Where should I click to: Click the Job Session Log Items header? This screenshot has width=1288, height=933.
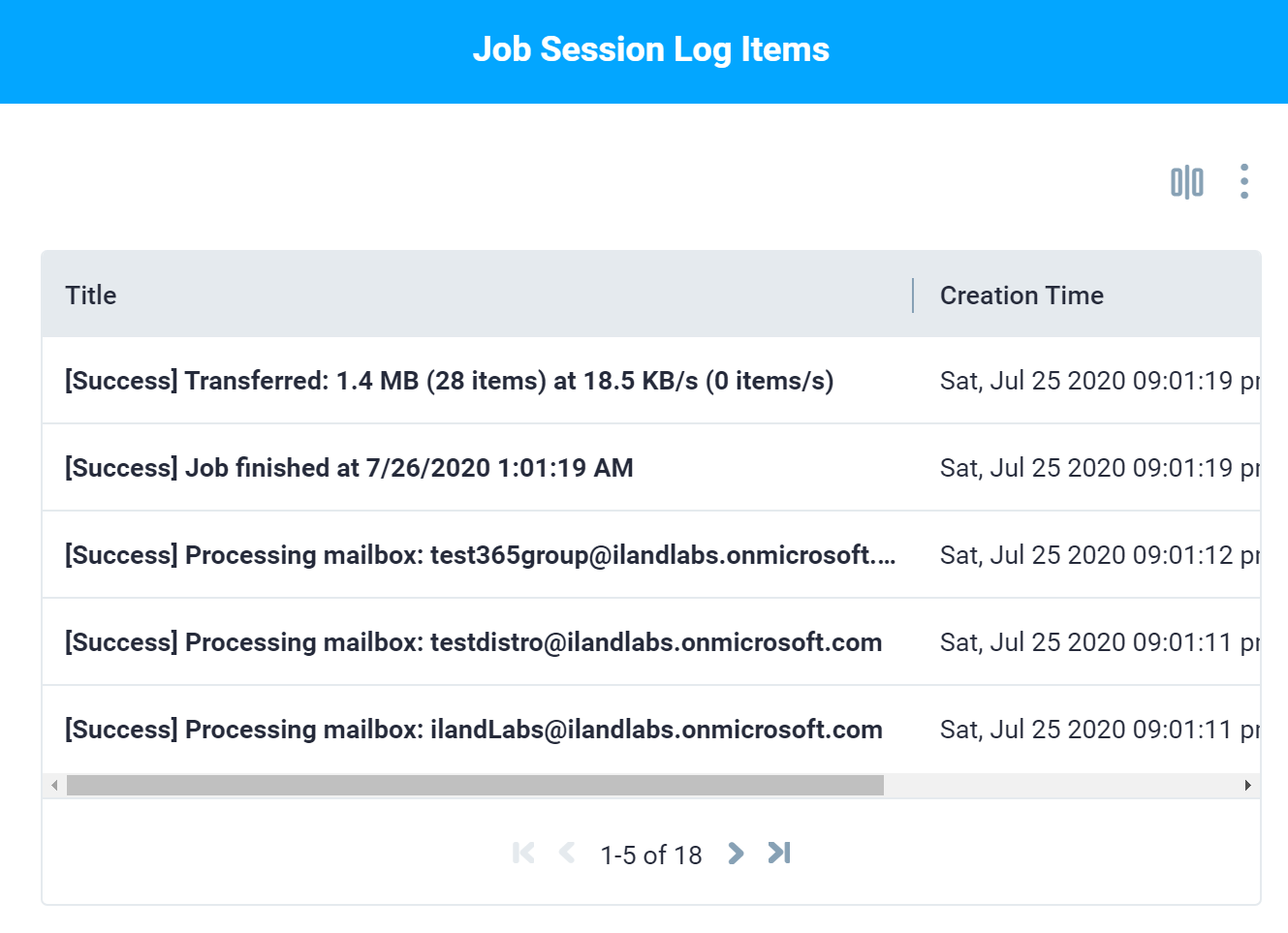[x=651, y=49]
